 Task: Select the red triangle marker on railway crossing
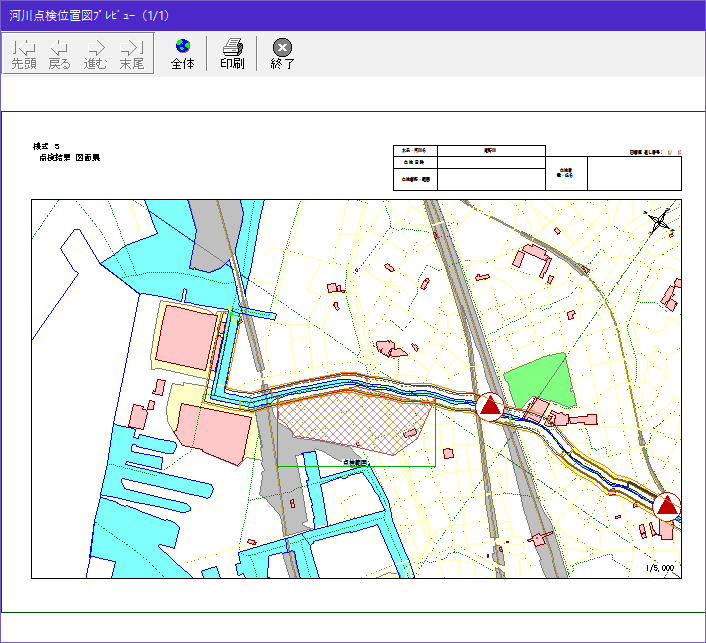(x=490, y=405)
